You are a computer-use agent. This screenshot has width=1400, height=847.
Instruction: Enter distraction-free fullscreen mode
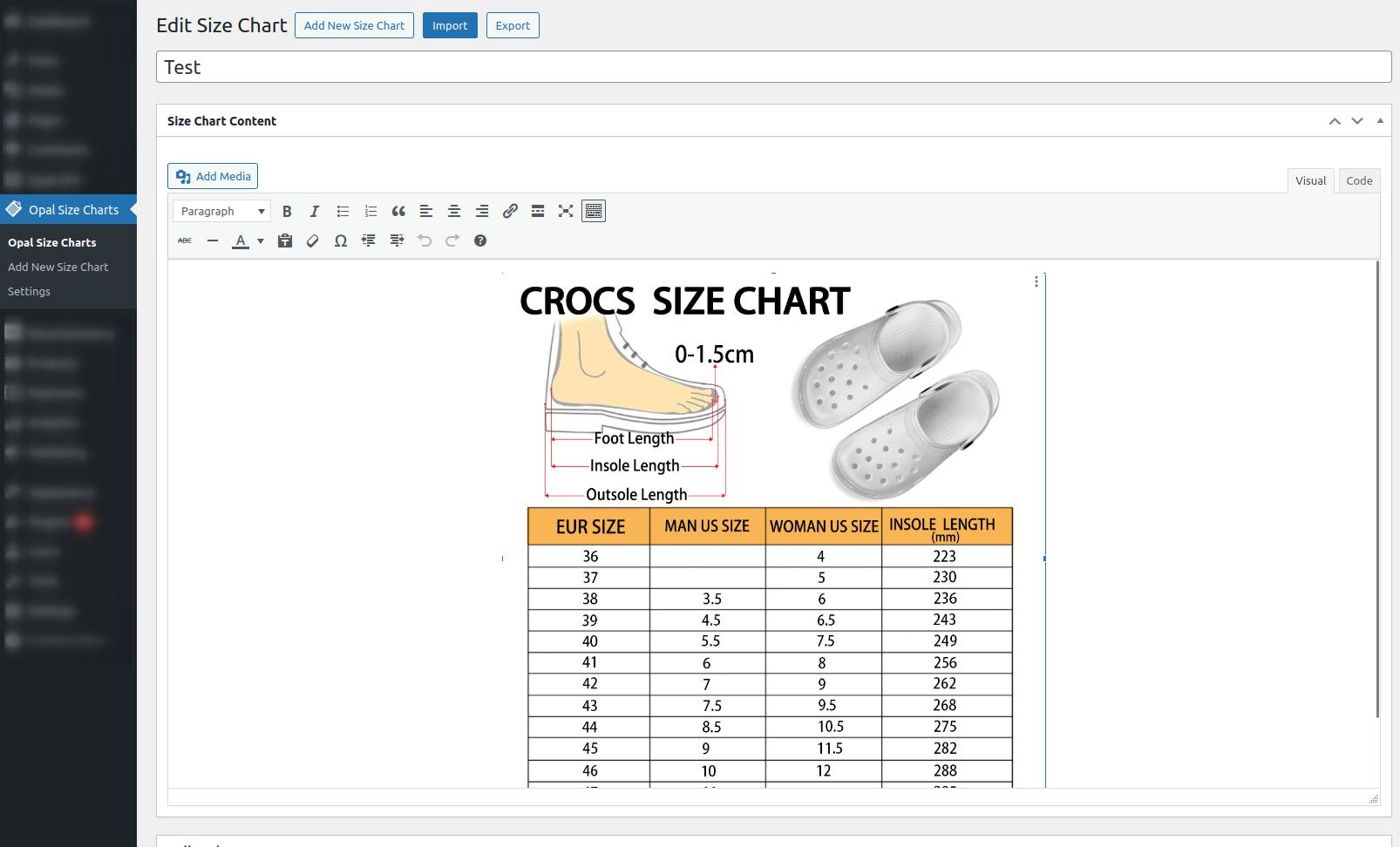tap(566, 211)
